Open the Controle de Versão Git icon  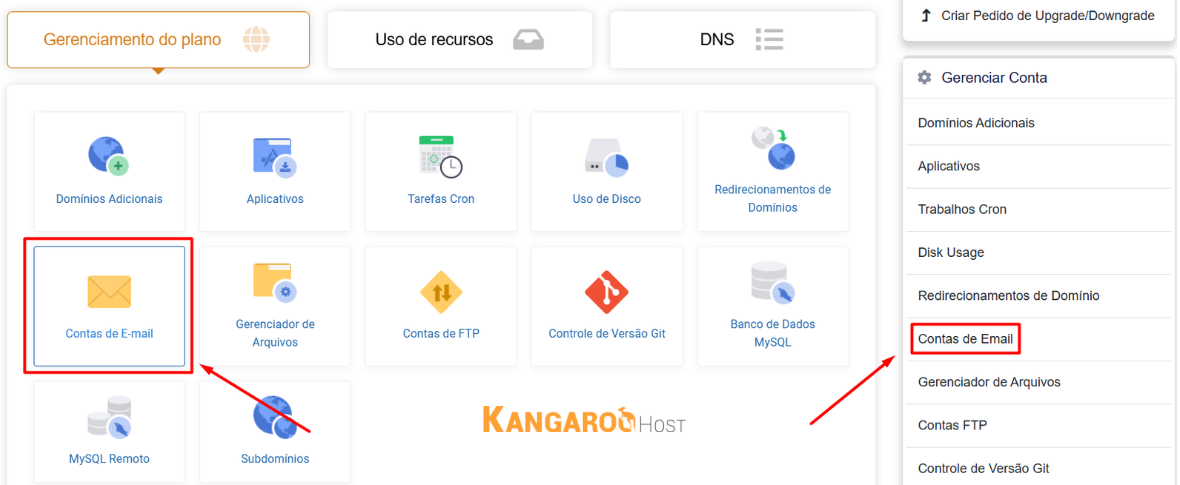click(607, 291)
